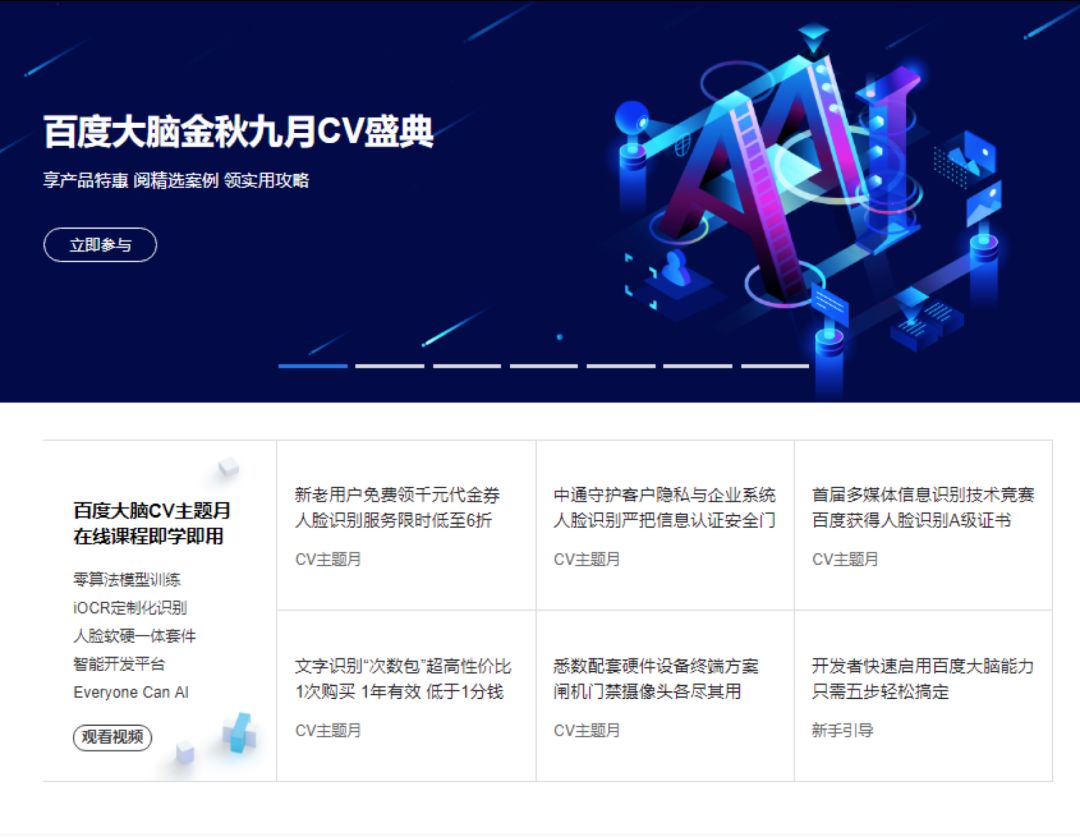
Task: Click the text 只需五步轻松搞定
Action: [880, 691]
